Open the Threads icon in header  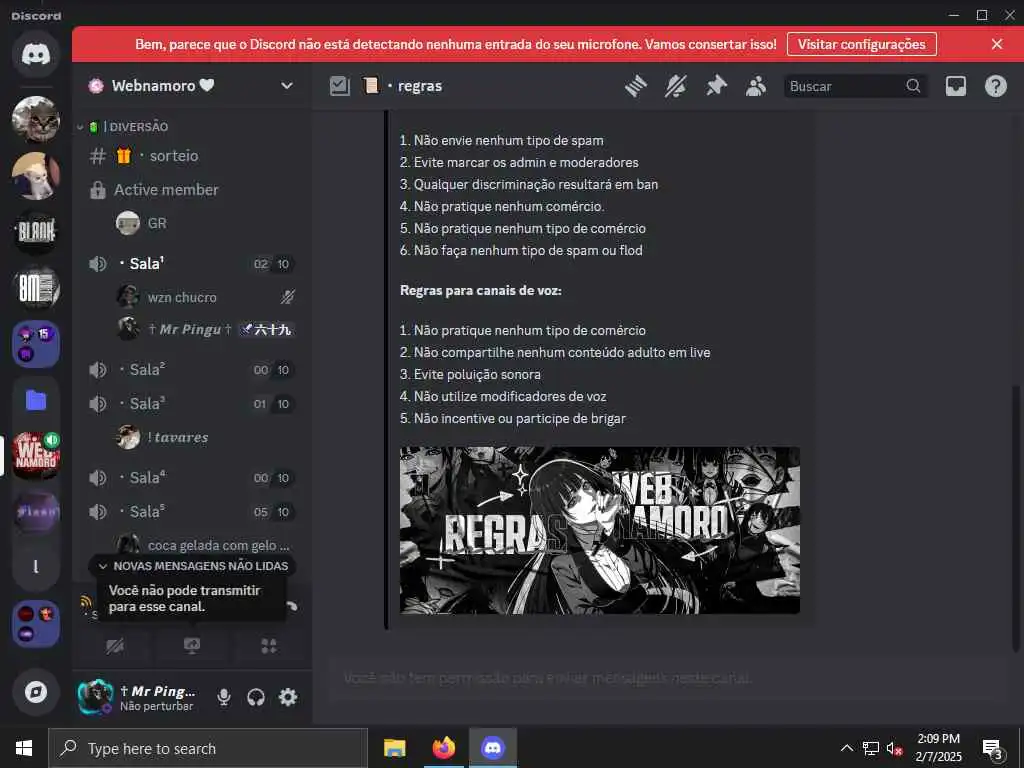(635, 86)
